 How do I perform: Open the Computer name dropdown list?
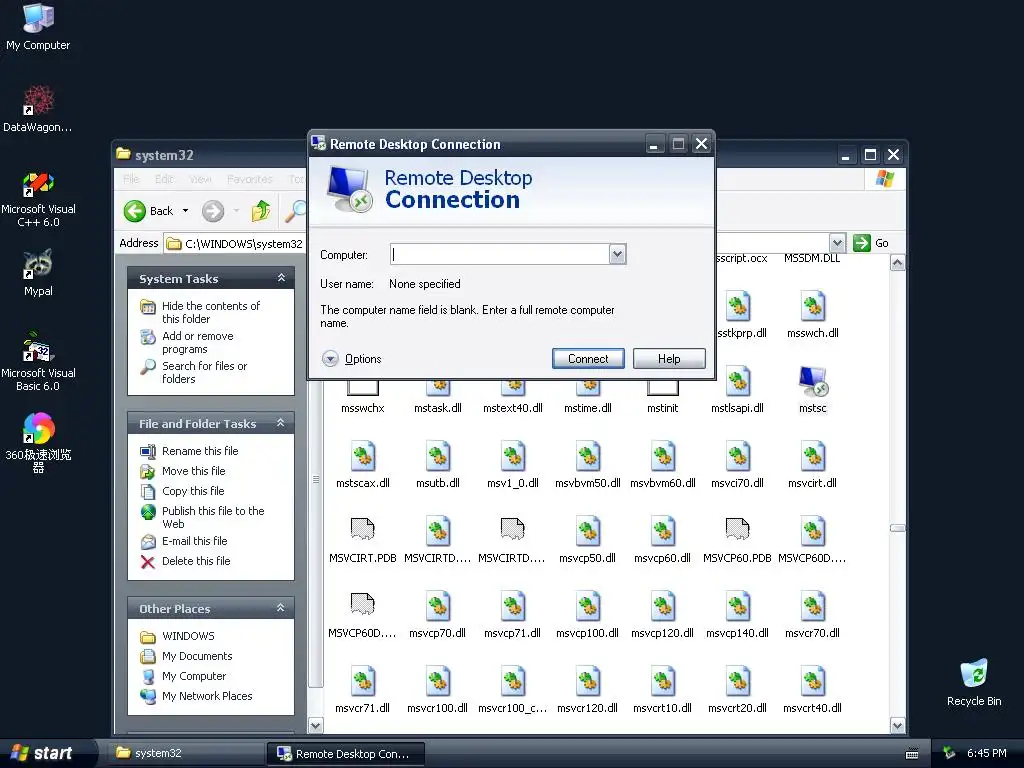coord(617,254)
